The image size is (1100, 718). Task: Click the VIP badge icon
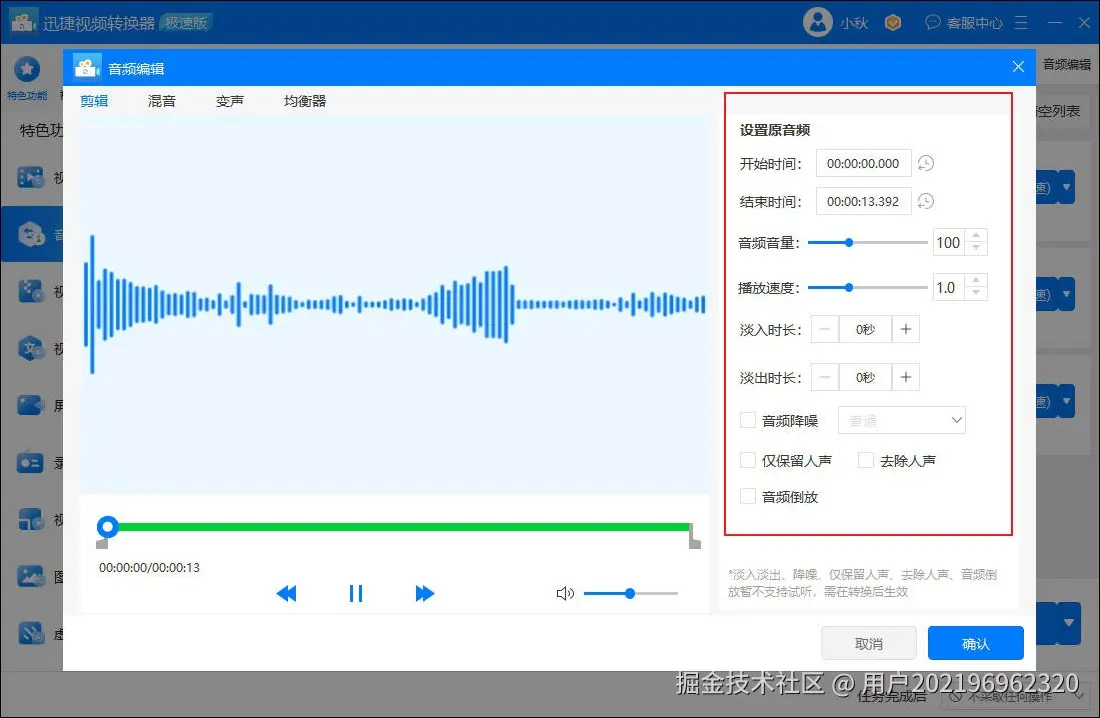[892, 23]
